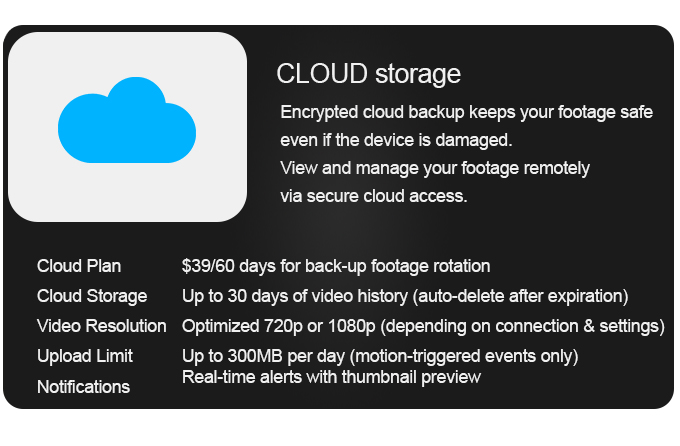Select the Cloud Storage label
Screen dimensions: 680x446
(x=92, y=296)
